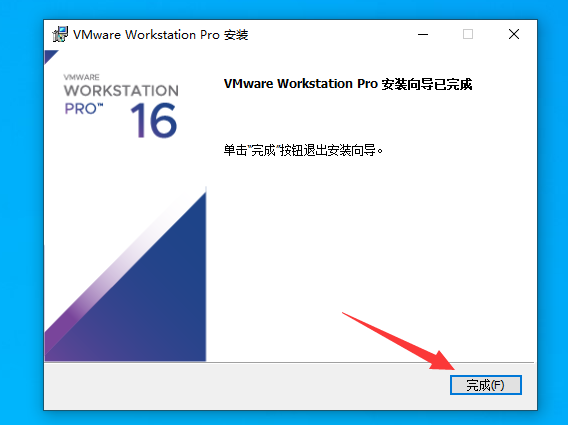The height and width of the screenshot is (425, 568).
Task: Click the small blue corner triangle graphic
Action: pyautogui.click(x=50, y=56)
